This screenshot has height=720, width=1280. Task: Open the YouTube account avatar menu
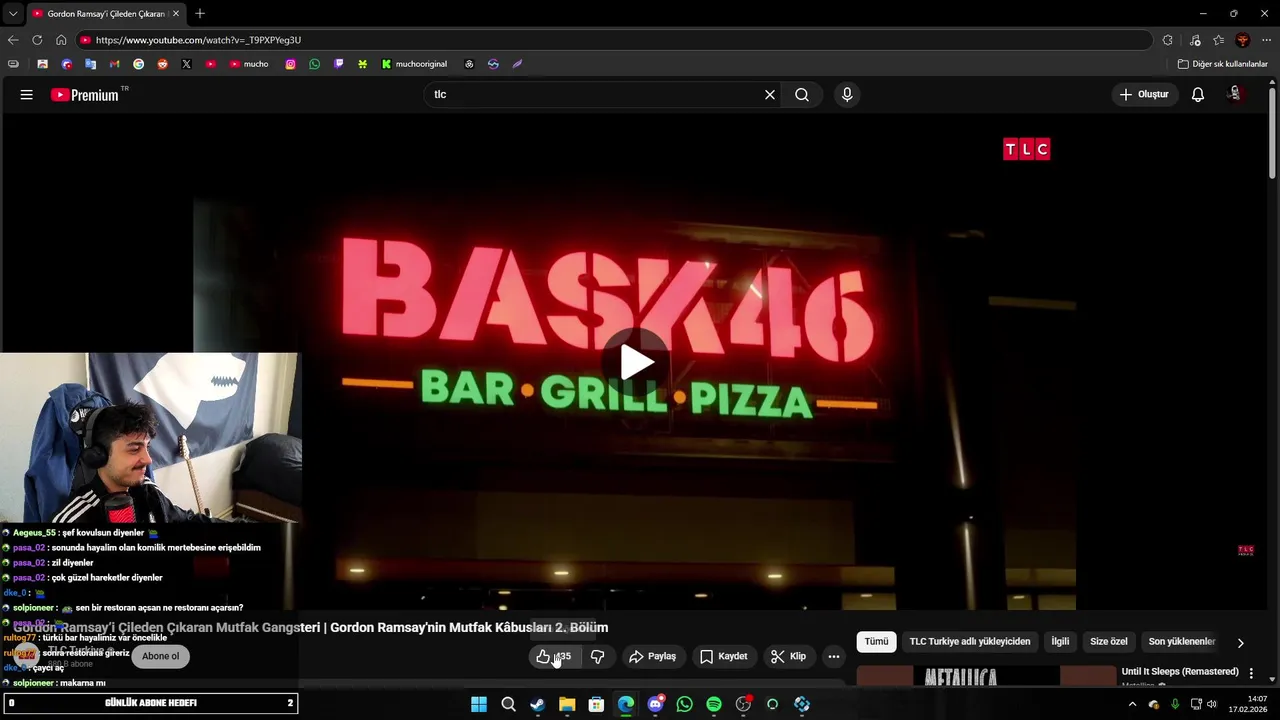click(x=1235, y=94)
